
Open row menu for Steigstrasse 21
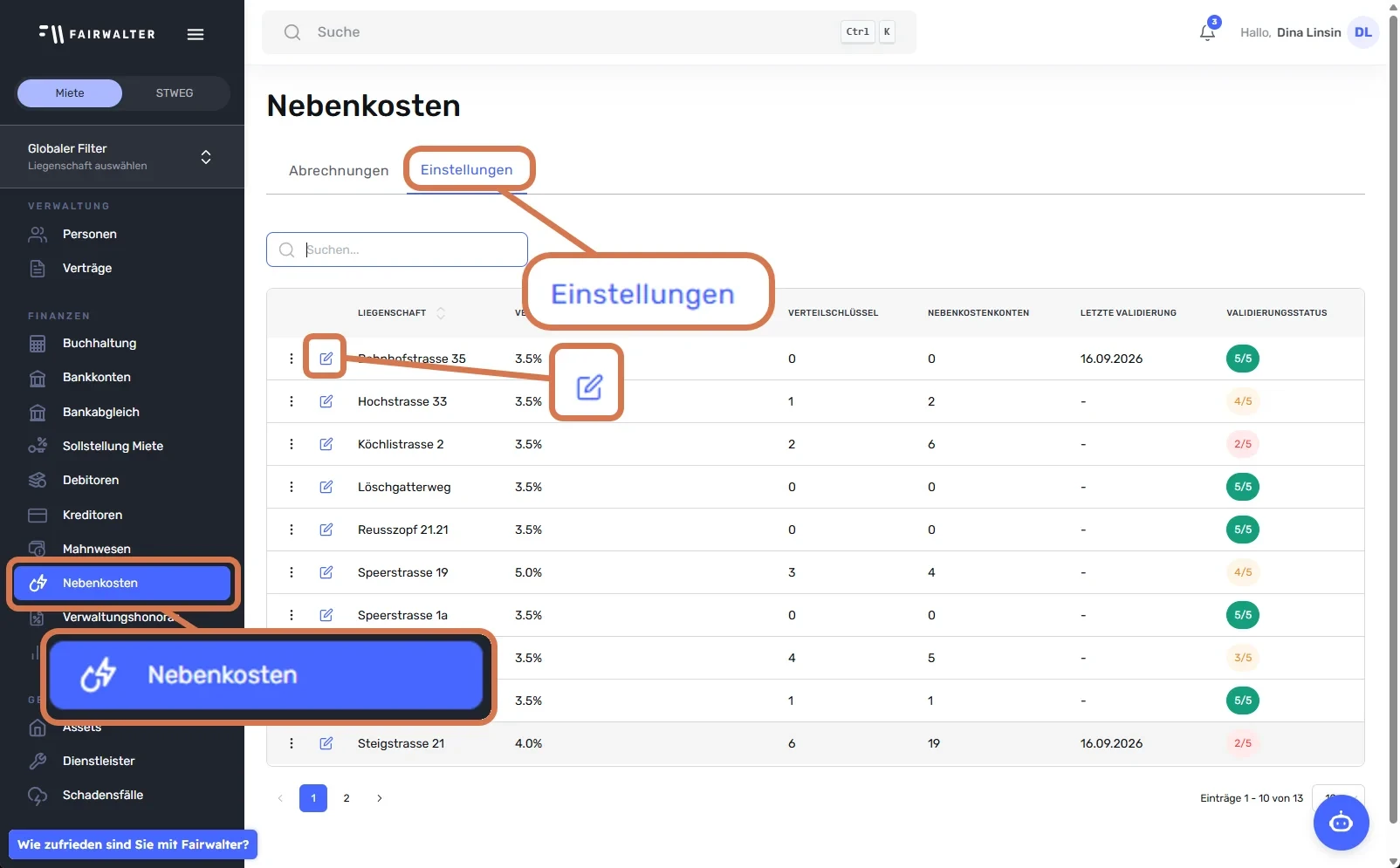(292, 743)
